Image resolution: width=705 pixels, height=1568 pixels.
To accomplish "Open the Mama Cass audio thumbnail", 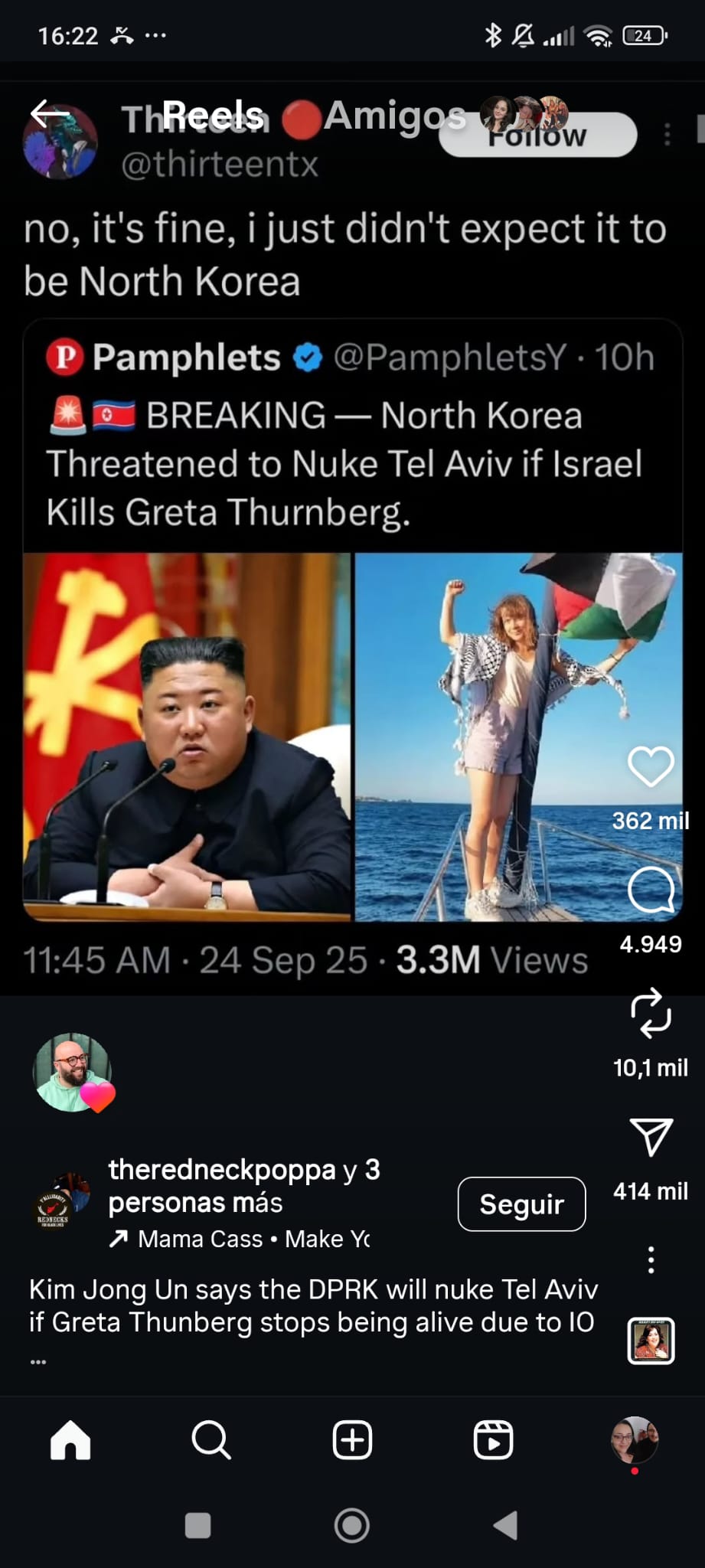I will click(x=651, y=1341).
